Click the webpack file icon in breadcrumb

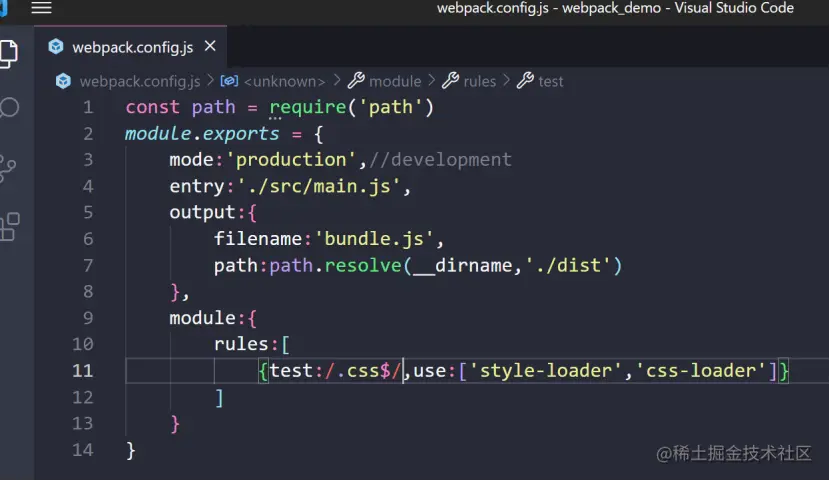point(64,81)
